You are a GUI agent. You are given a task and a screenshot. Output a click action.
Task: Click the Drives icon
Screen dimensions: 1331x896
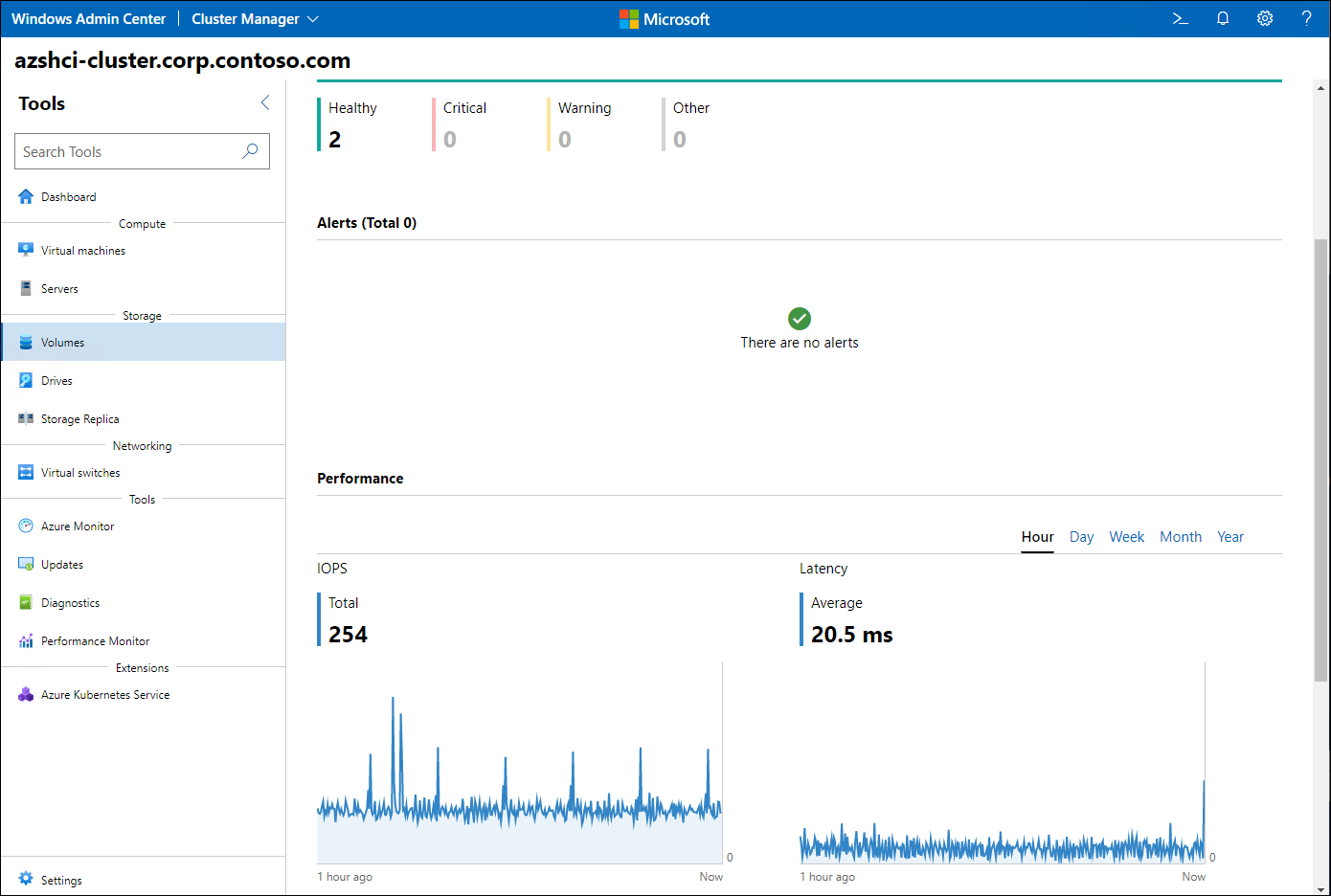pos(26,380)
